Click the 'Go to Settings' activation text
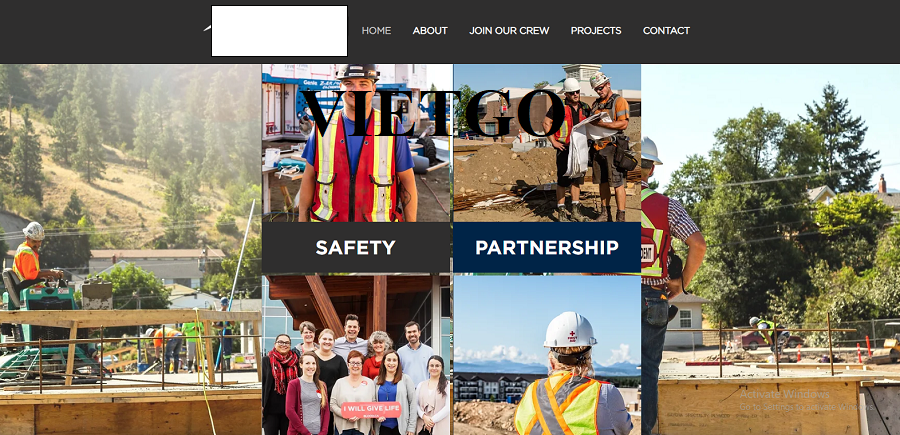Image resolution: width=900 pixels, height=435 pixels. [x=806, y=407]
